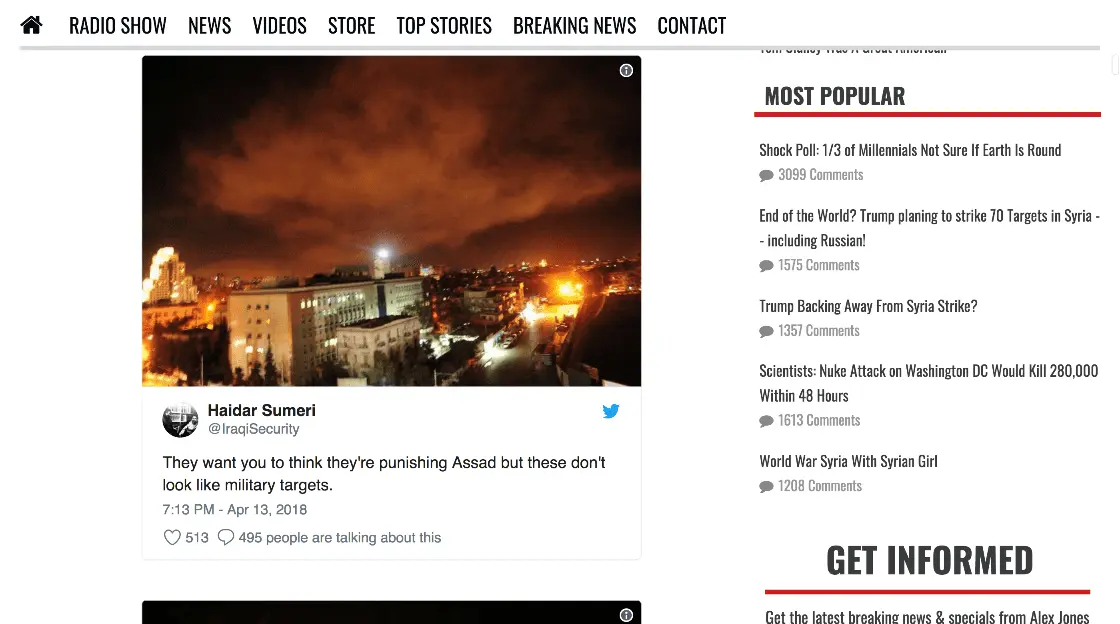This screenshot has height=624, width=1120.
Task: Click the Twitter bird logo in the tweet
Action: click(611, 411)
